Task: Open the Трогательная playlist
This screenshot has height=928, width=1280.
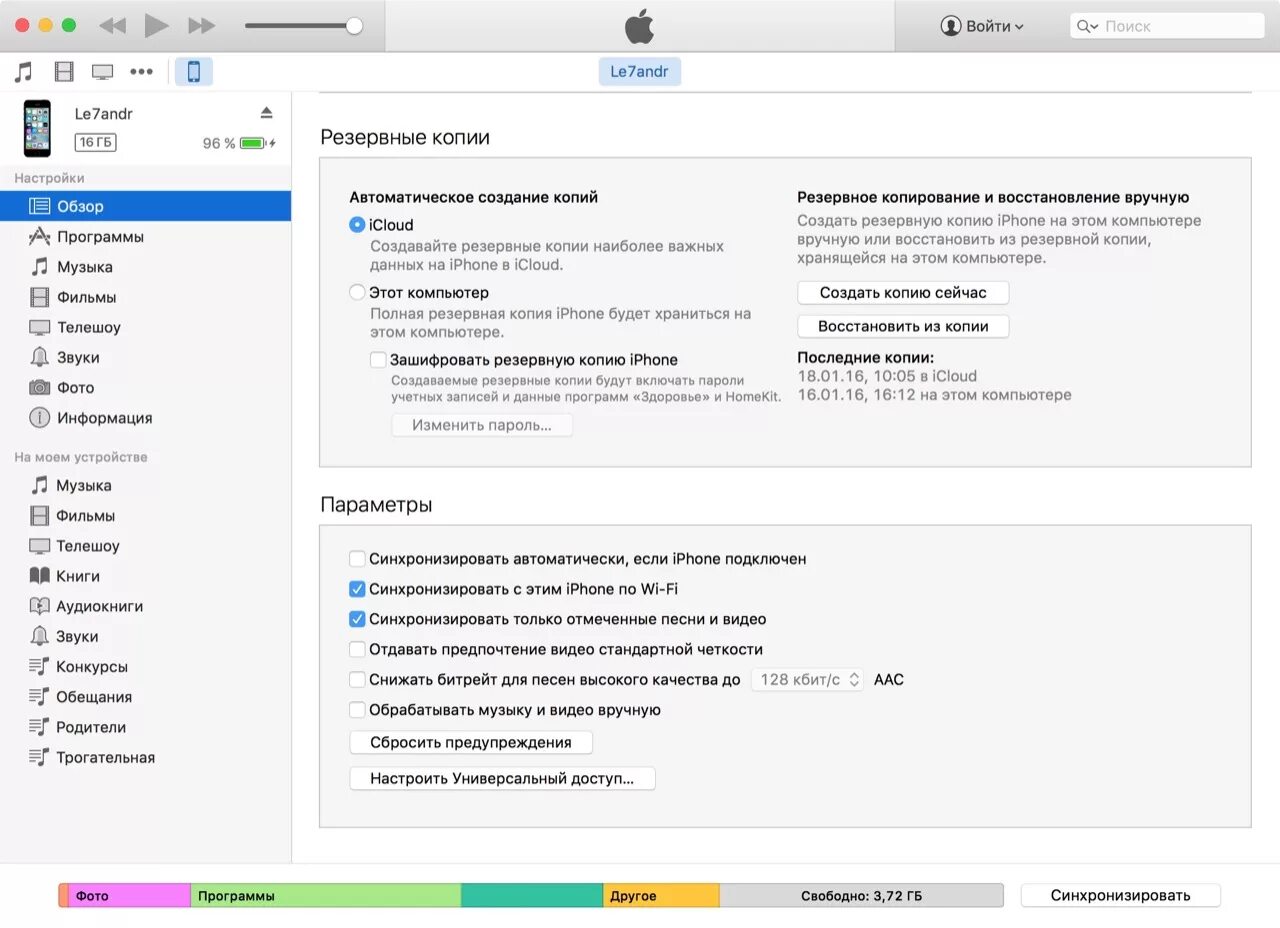Action: tap(145, 757)
